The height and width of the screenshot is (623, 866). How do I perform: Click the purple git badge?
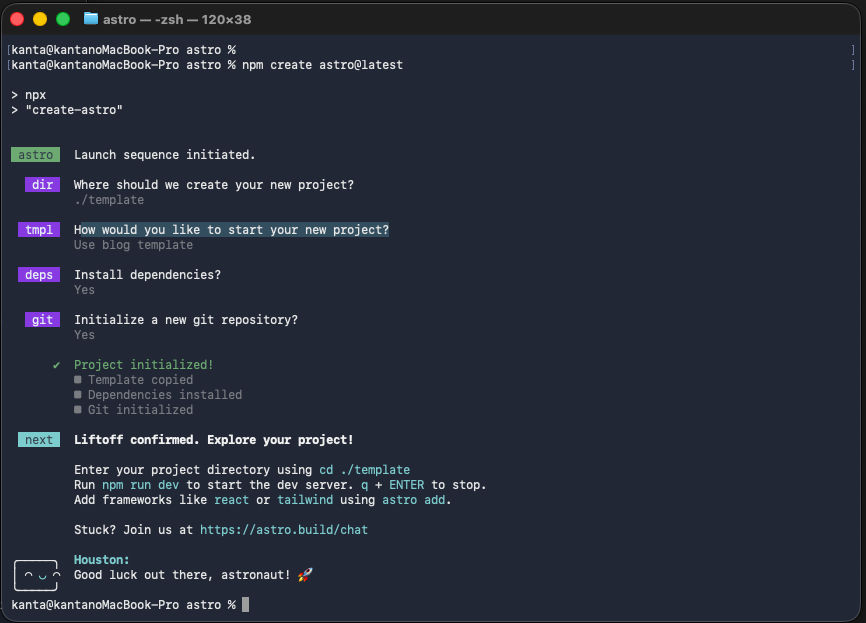tap(43, 320)
